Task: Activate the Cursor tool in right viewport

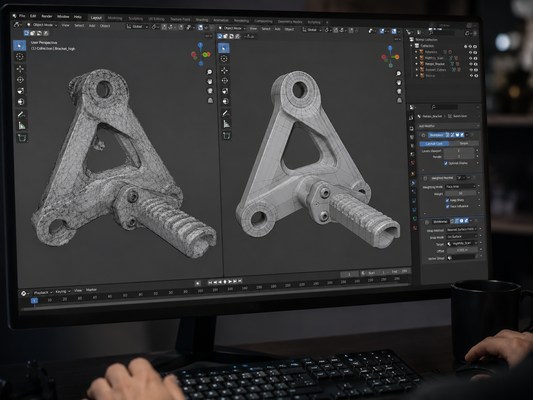Action: point(224,58)
